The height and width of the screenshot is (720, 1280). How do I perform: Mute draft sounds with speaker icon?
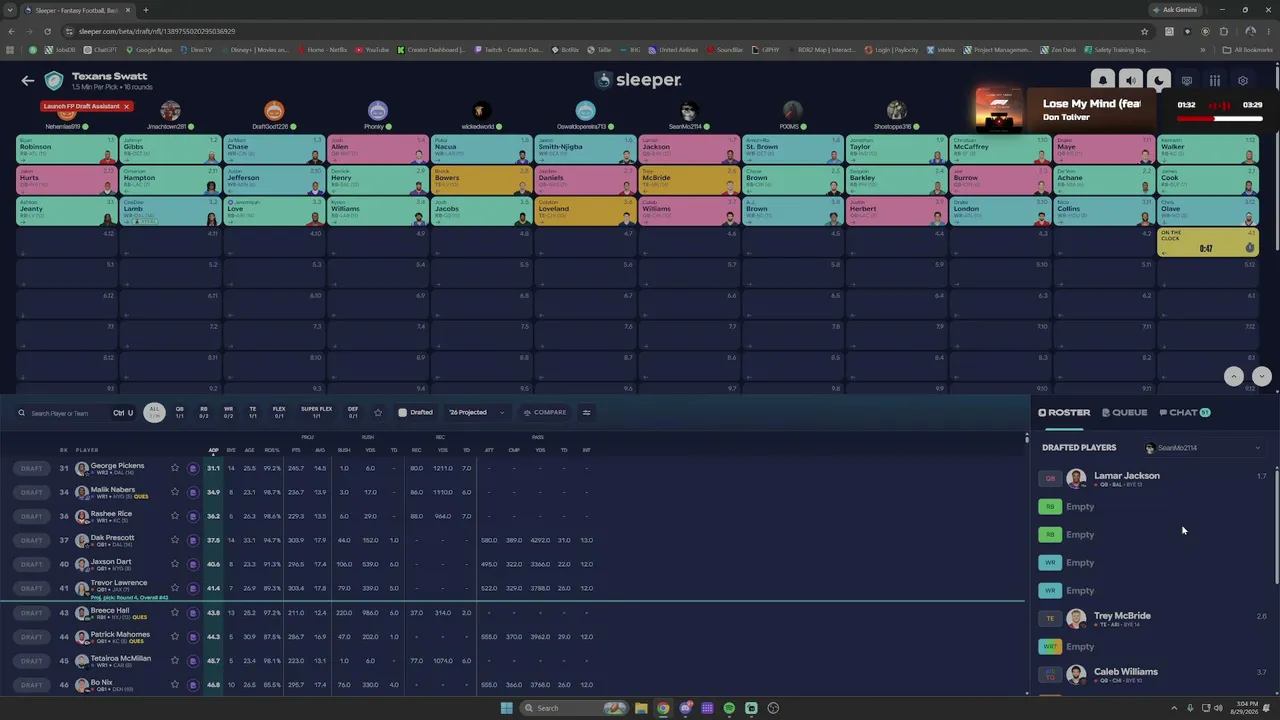pyautogui.click(x=1130, y=80)
